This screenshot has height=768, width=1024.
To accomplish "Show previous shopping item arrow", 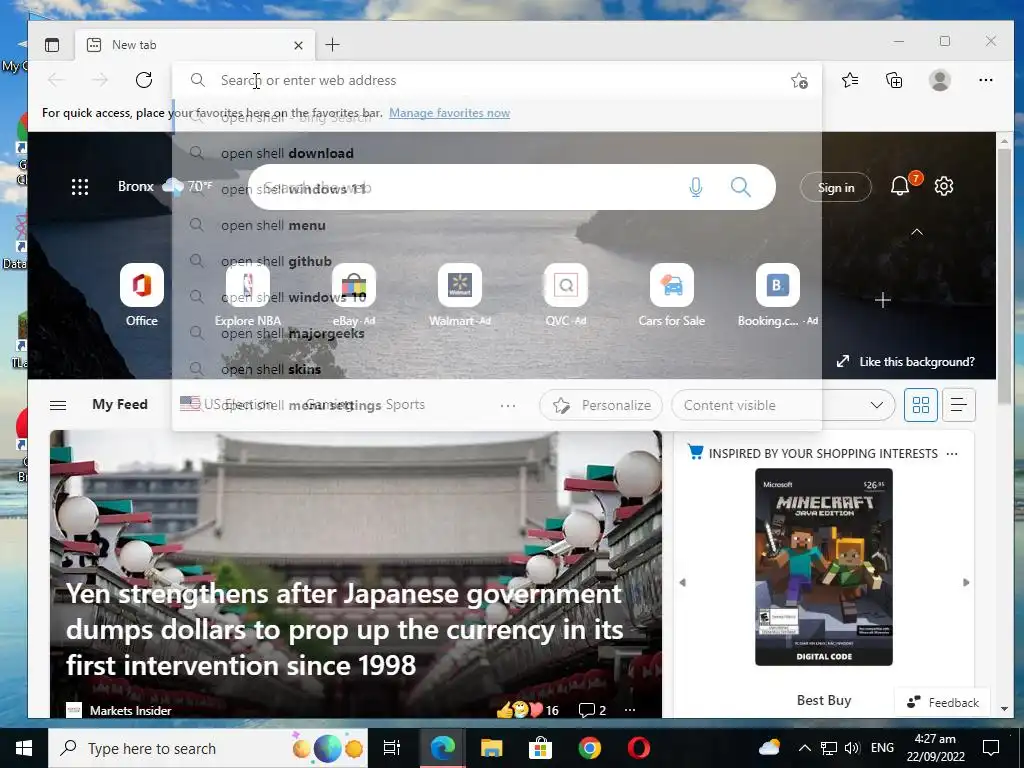I will click(682, 583).
